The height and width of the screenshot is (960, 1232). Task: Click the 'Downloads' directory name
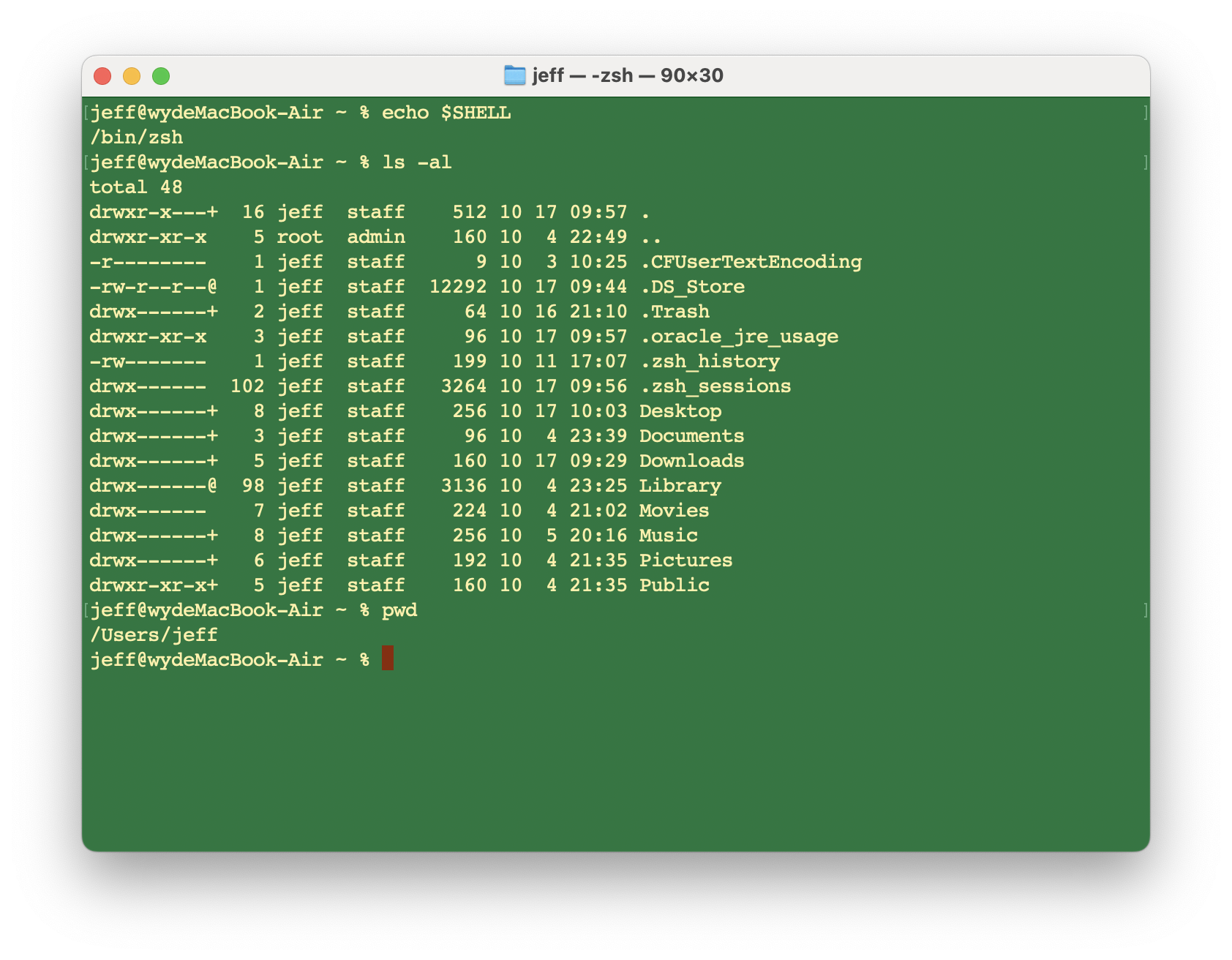tap(692, 461)
